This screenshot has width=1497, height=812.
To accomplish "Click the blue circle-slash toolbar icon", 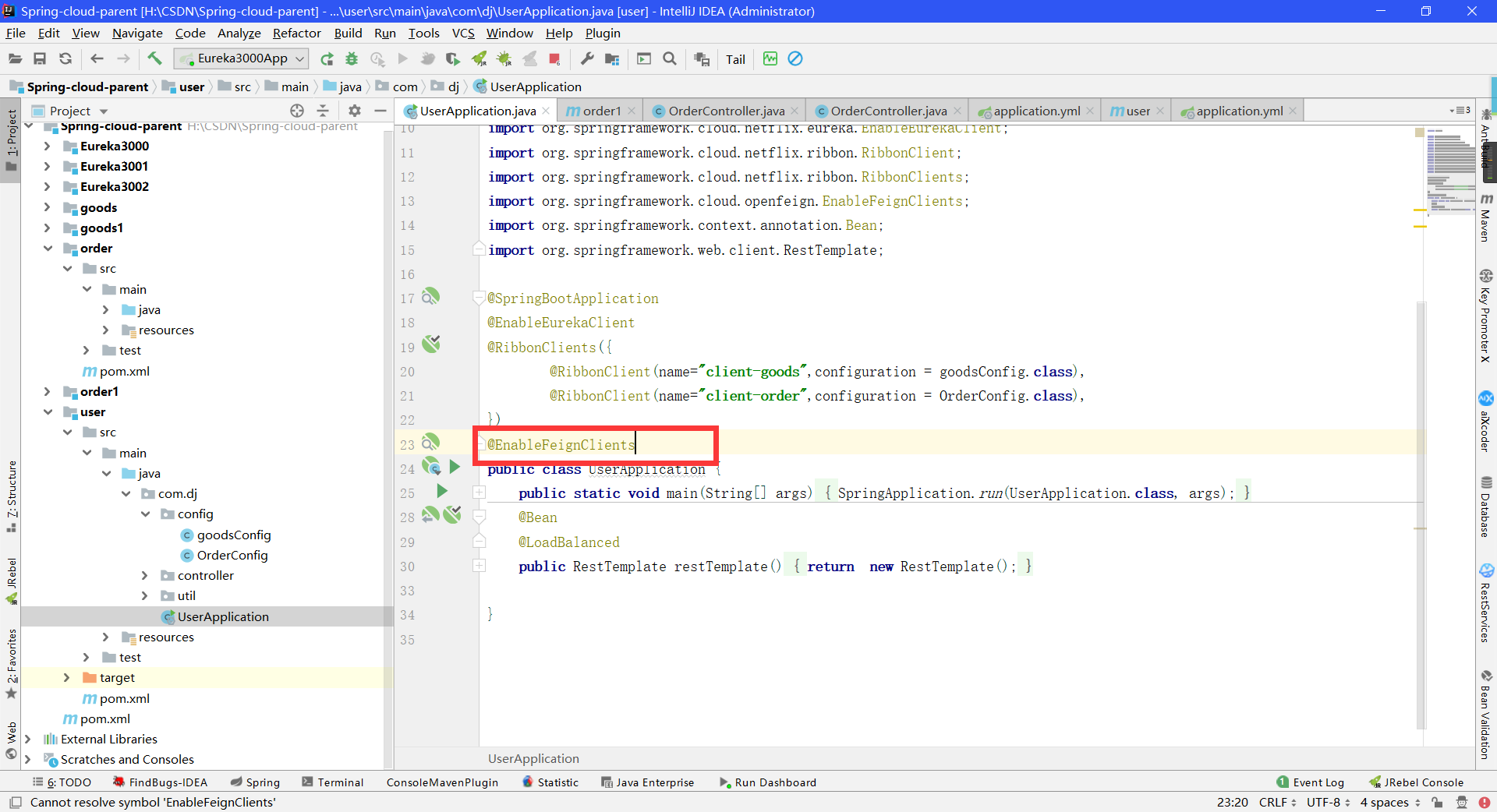I will (x=795, y=58).
